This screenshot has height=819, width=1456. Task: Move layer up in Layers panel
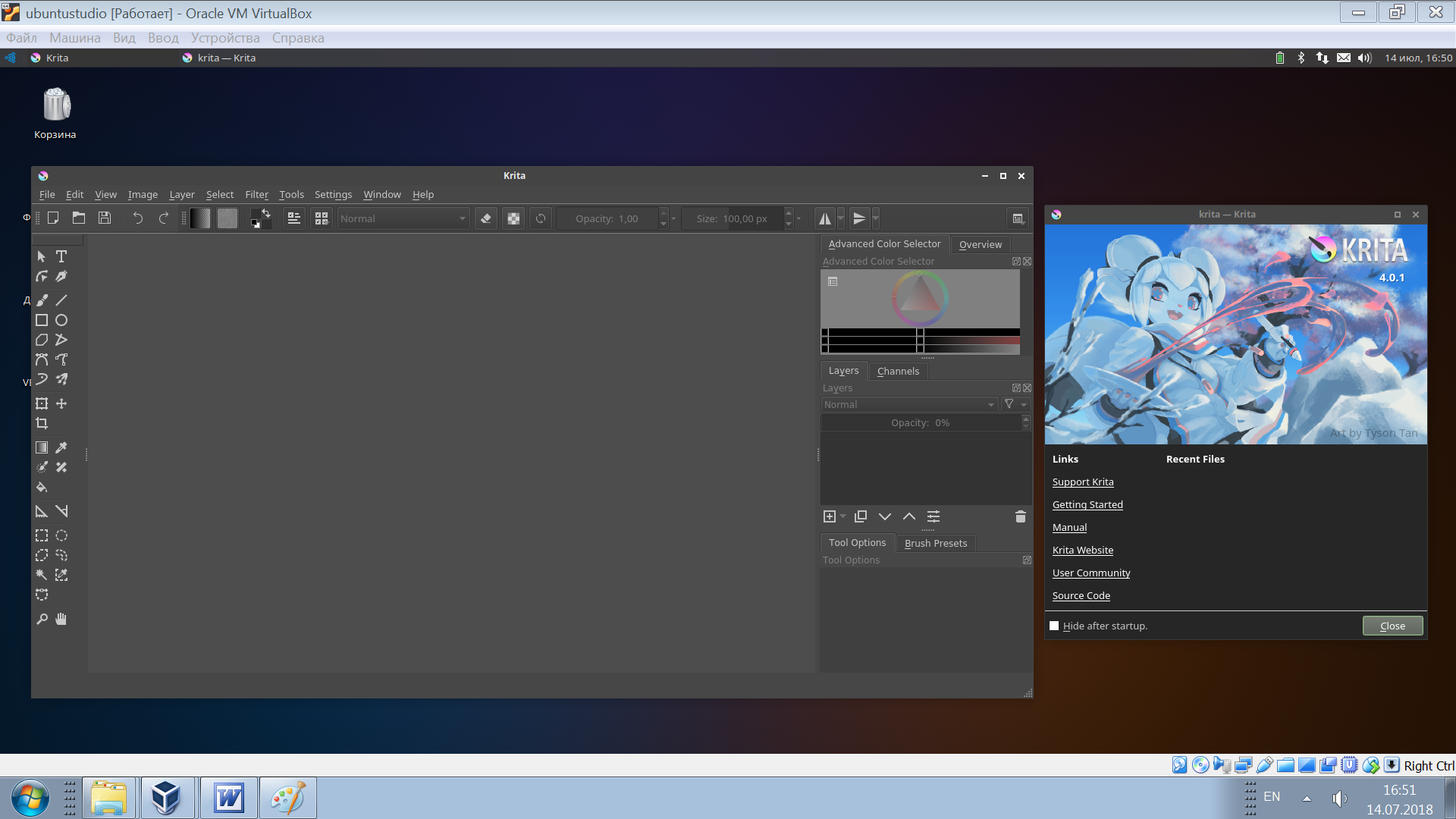pos(909,516)
